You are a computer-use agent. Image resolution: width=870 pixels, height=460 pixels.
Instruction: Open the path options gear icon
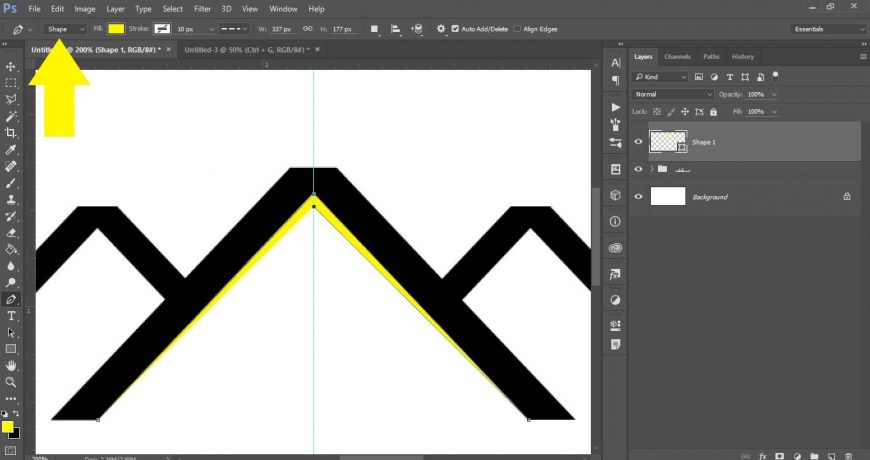click(441, 29)
